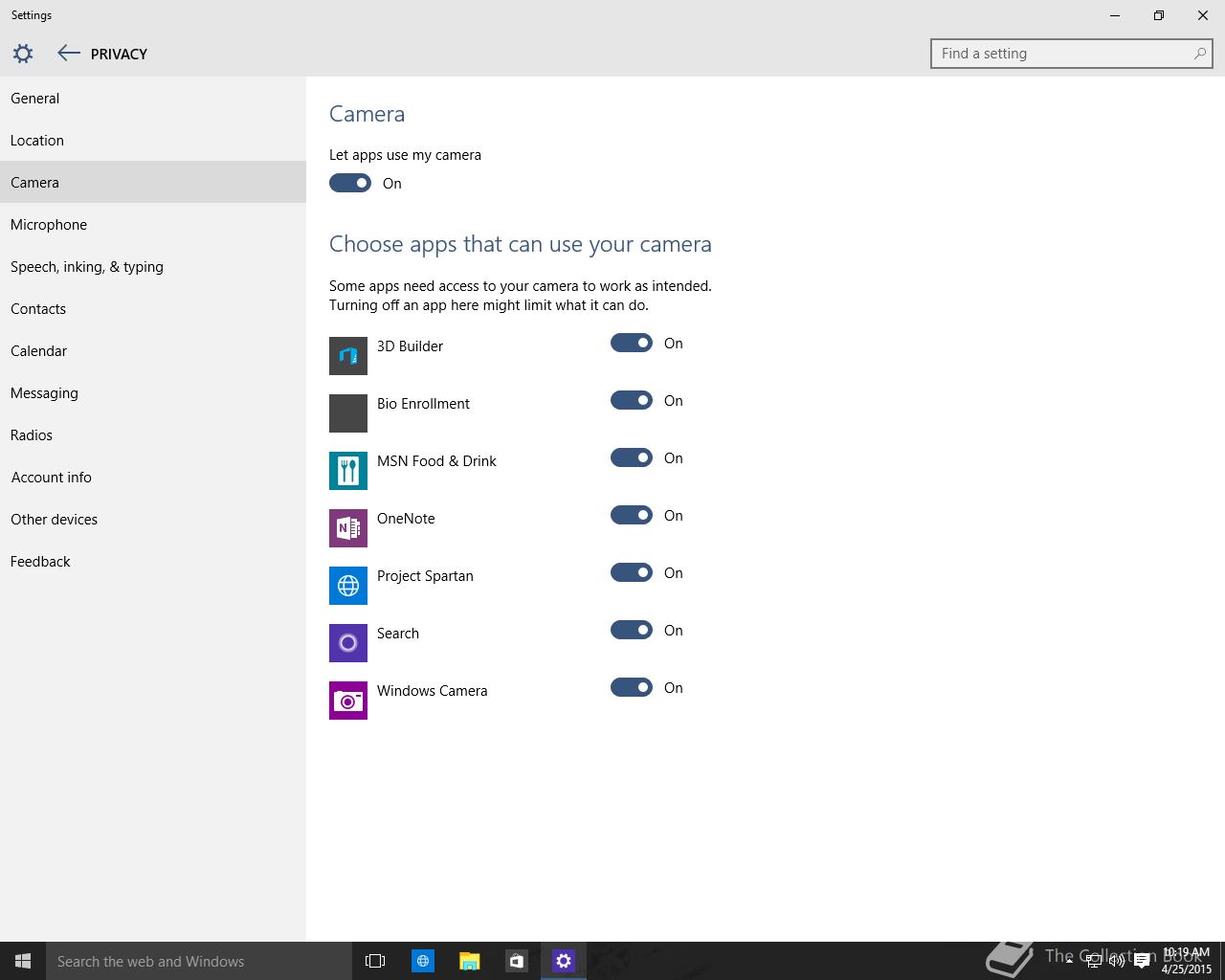This screenshot has height=980, width=1225.
Task: Select the Camera category in sidebar
Action: pos(153,182)
